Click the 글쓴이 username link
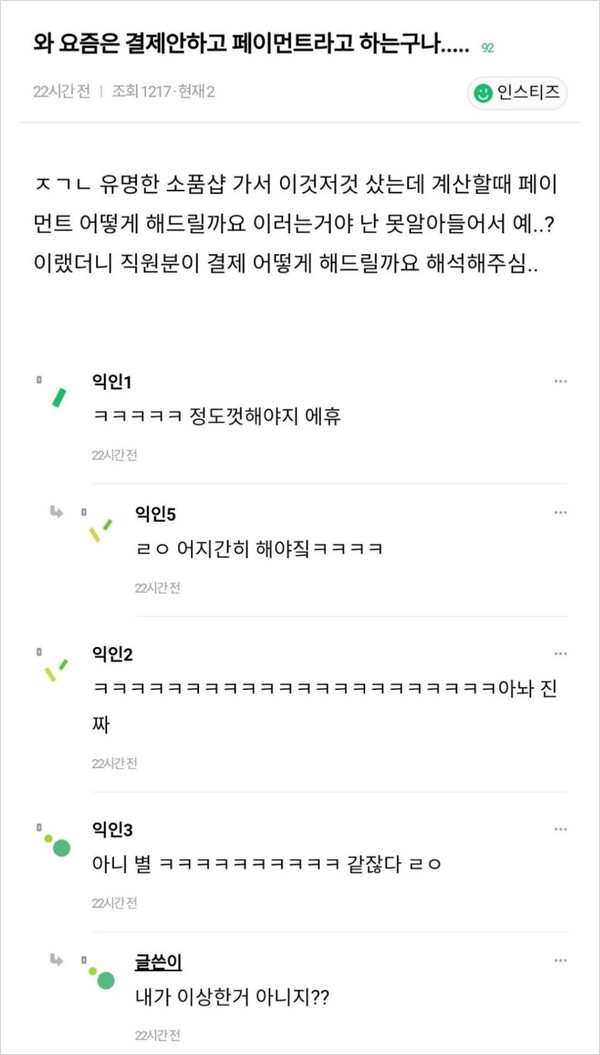 click(158, 963)
